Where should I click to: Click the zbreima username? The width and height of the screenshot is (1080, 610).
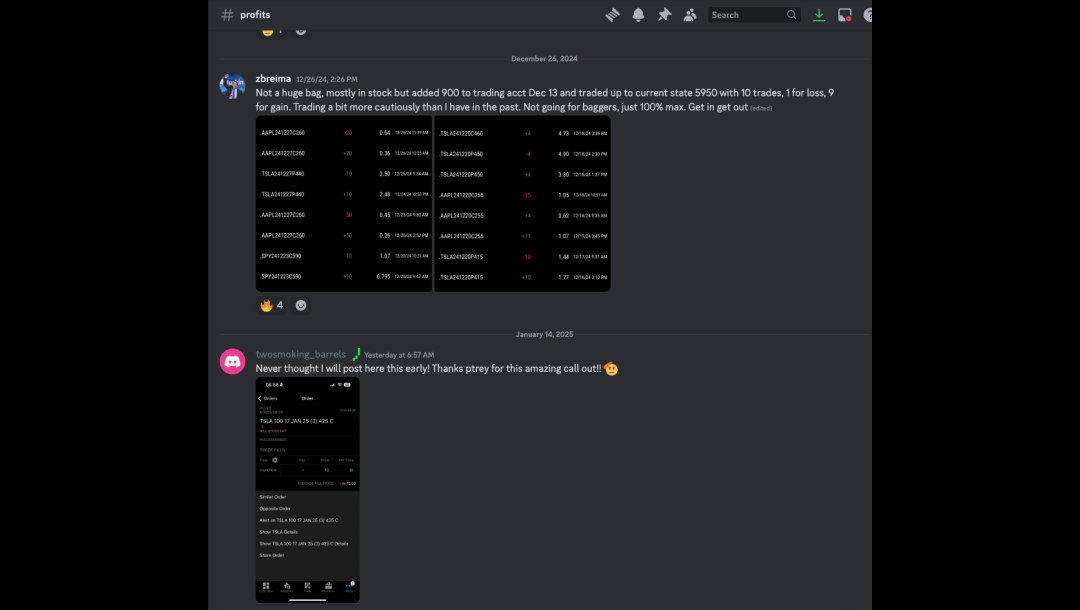[273, 78]
